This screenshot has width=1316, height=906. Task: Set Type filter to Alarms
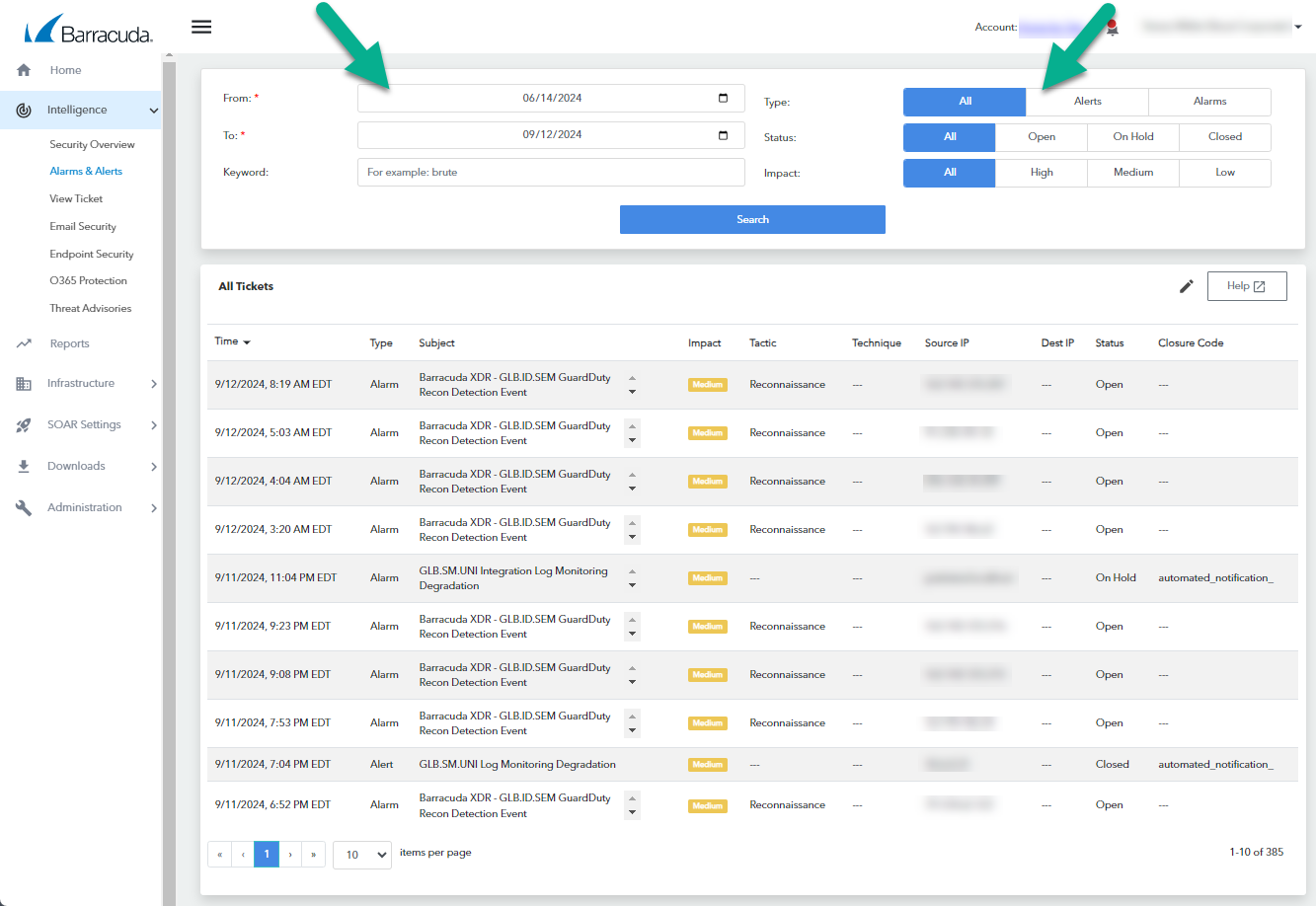pyautogui.click(x=1210, y=102)
